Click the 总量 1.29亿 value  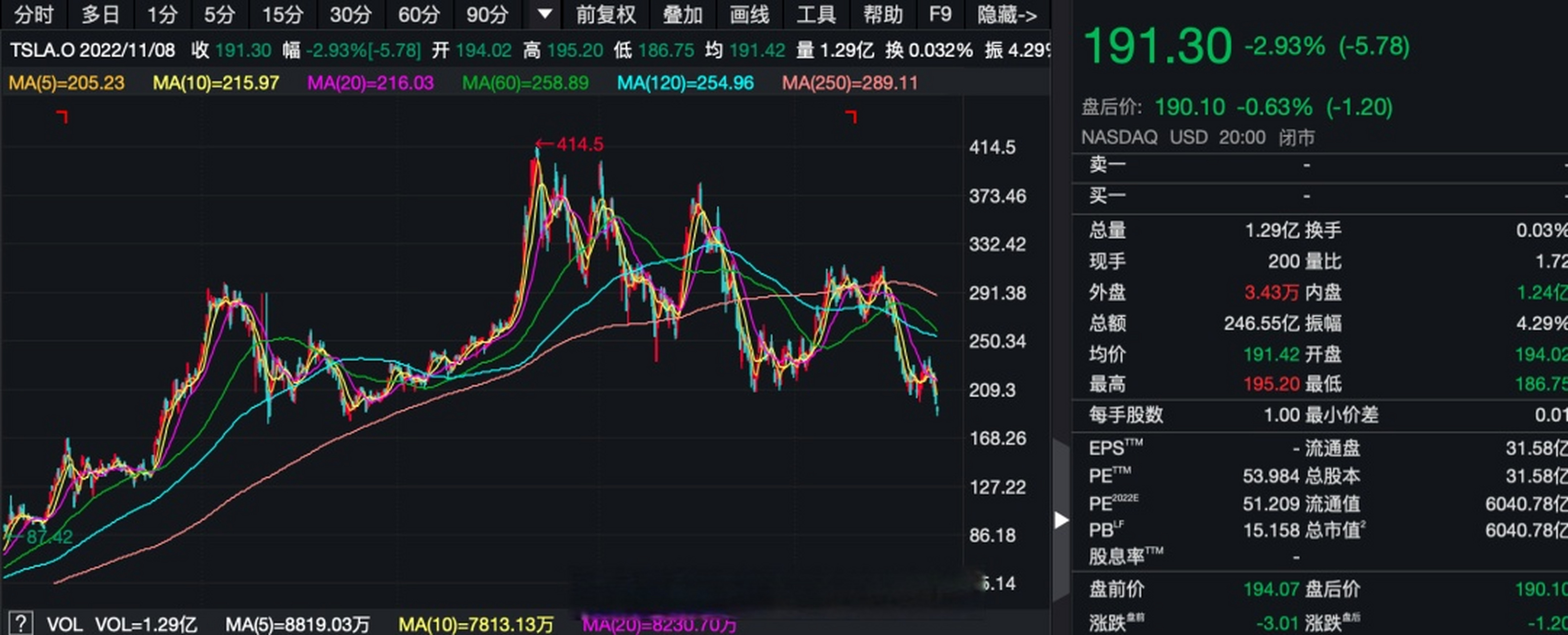point(1272,230)
